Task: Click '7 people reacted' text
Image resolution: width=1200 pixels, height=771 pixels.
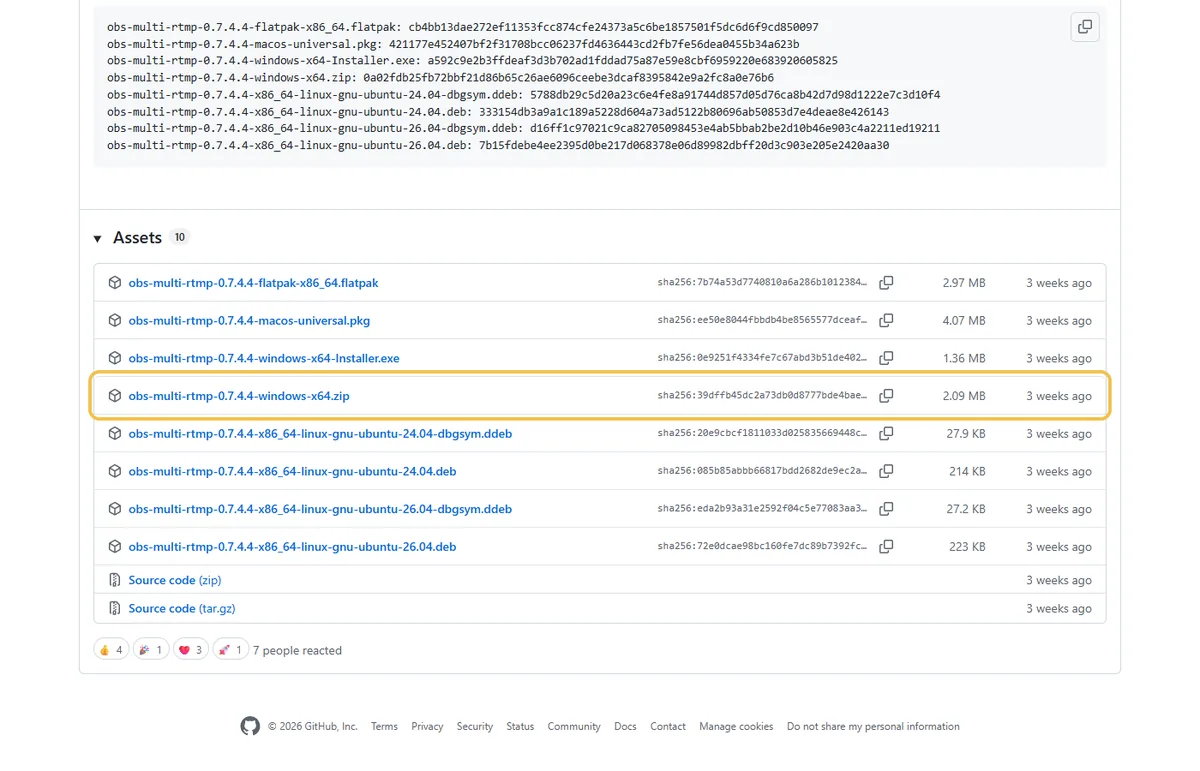Action: [297, 651]
